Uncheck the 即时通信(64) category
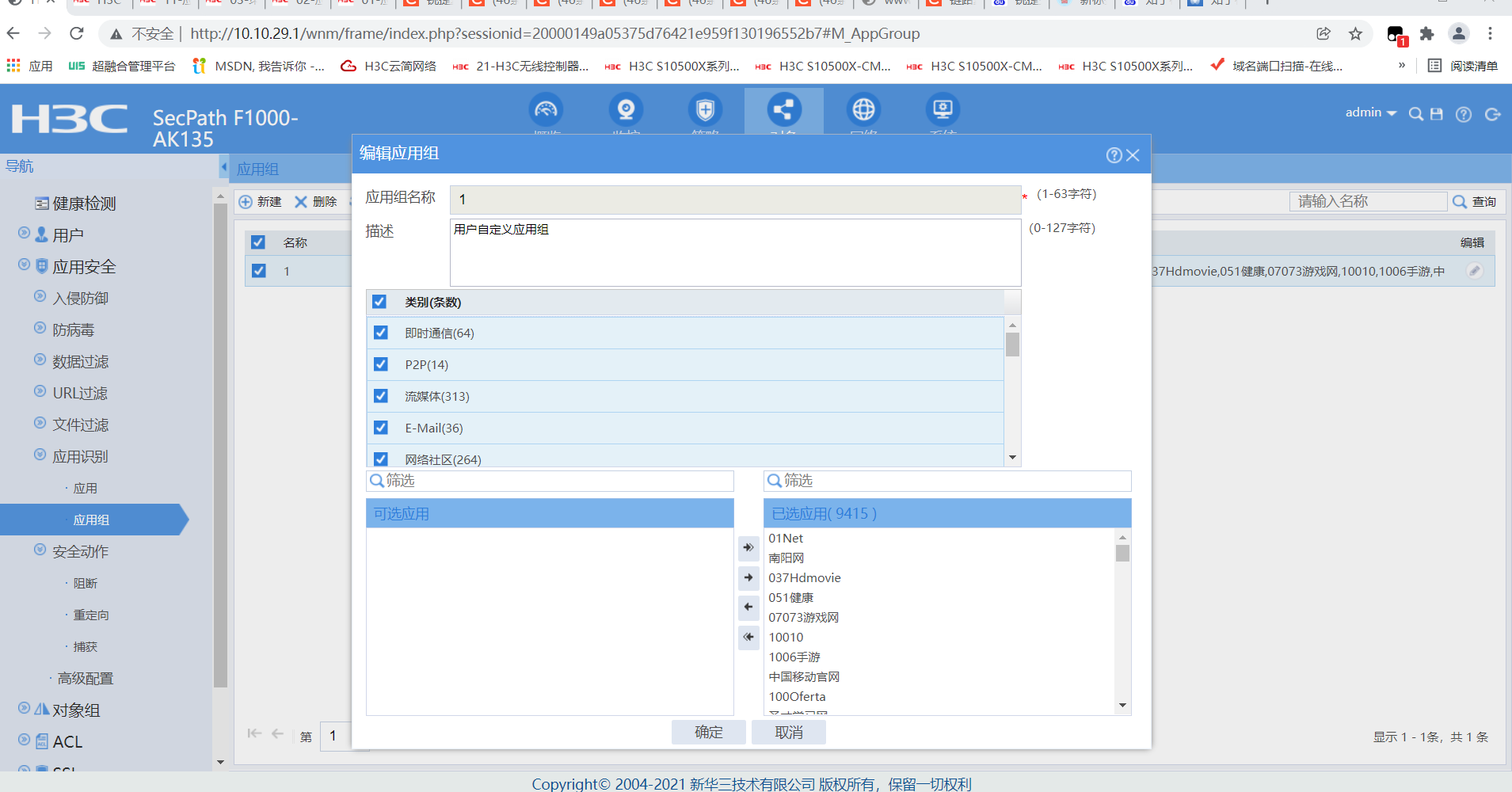 tap(381, 333)
